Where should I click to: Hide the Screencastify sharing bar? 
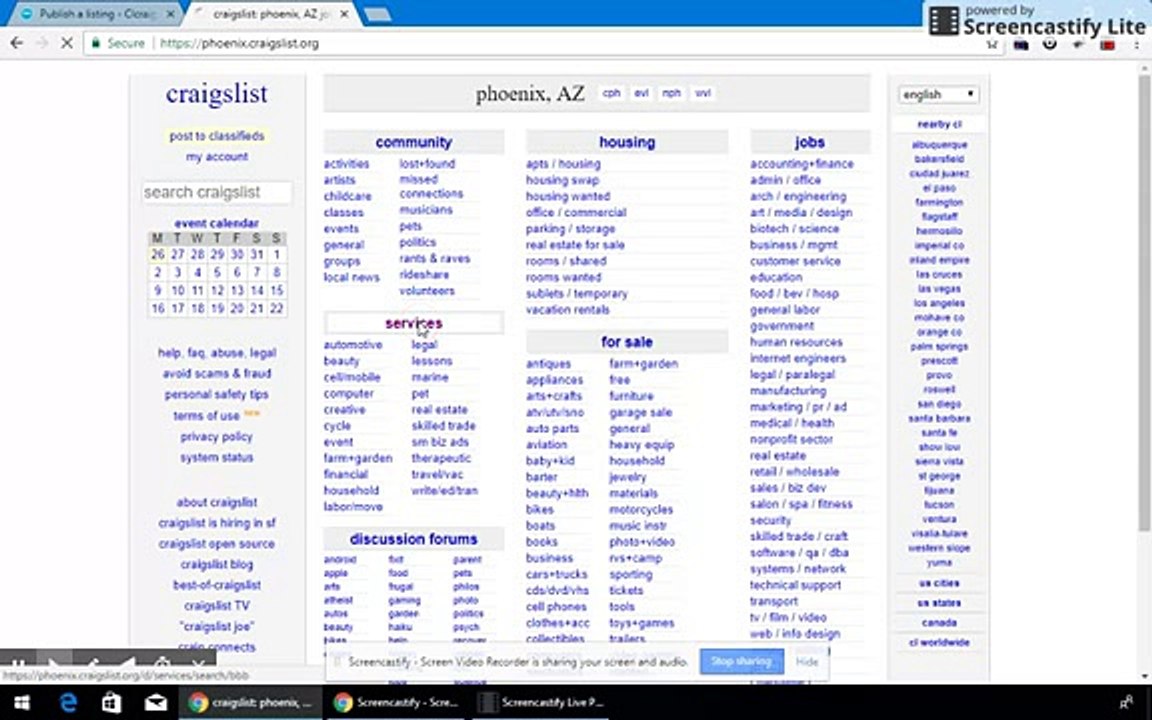pos(807,661)
